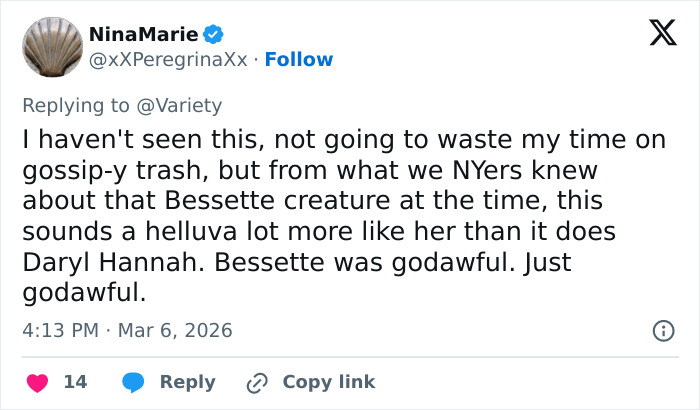The width and height of the screenshot is (700, 410).
Task: Click the blue verified badge
Action: coord(214,35)
